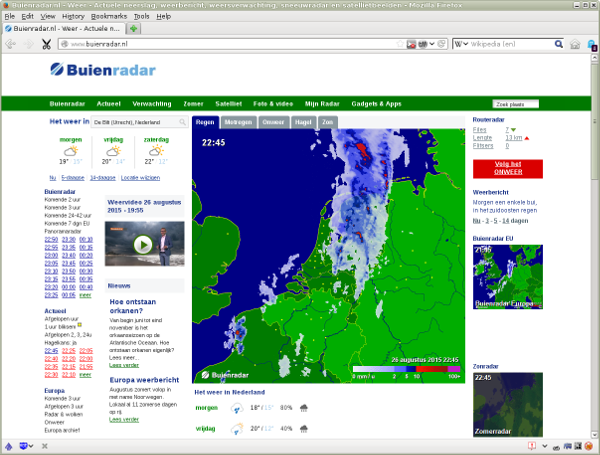The image size is (600, 455).
Task: Open the Bookmarks menu
Action: click(109, 16)
